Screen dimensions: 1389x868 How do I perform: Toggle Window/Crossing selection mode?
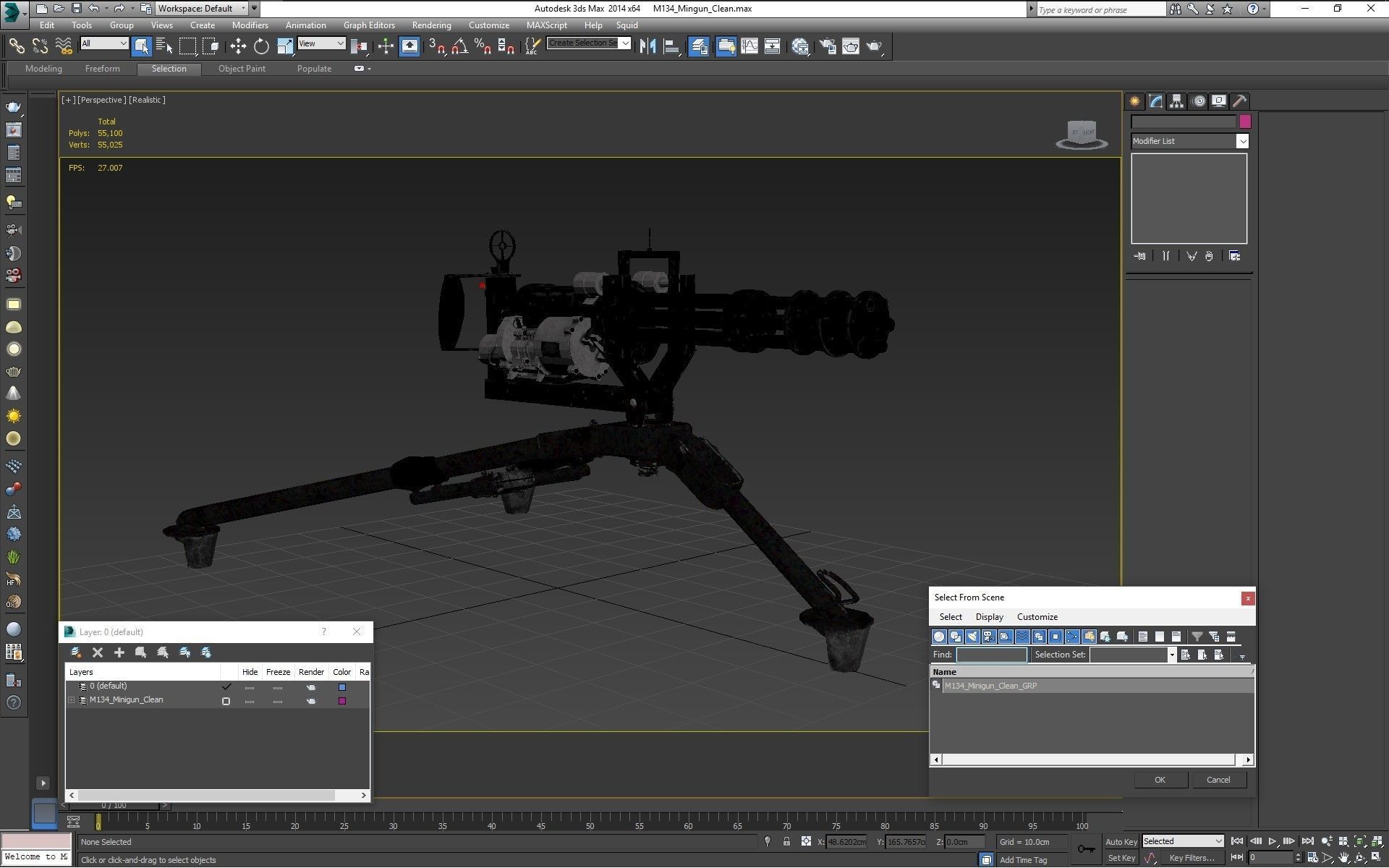tap(211, 46)
